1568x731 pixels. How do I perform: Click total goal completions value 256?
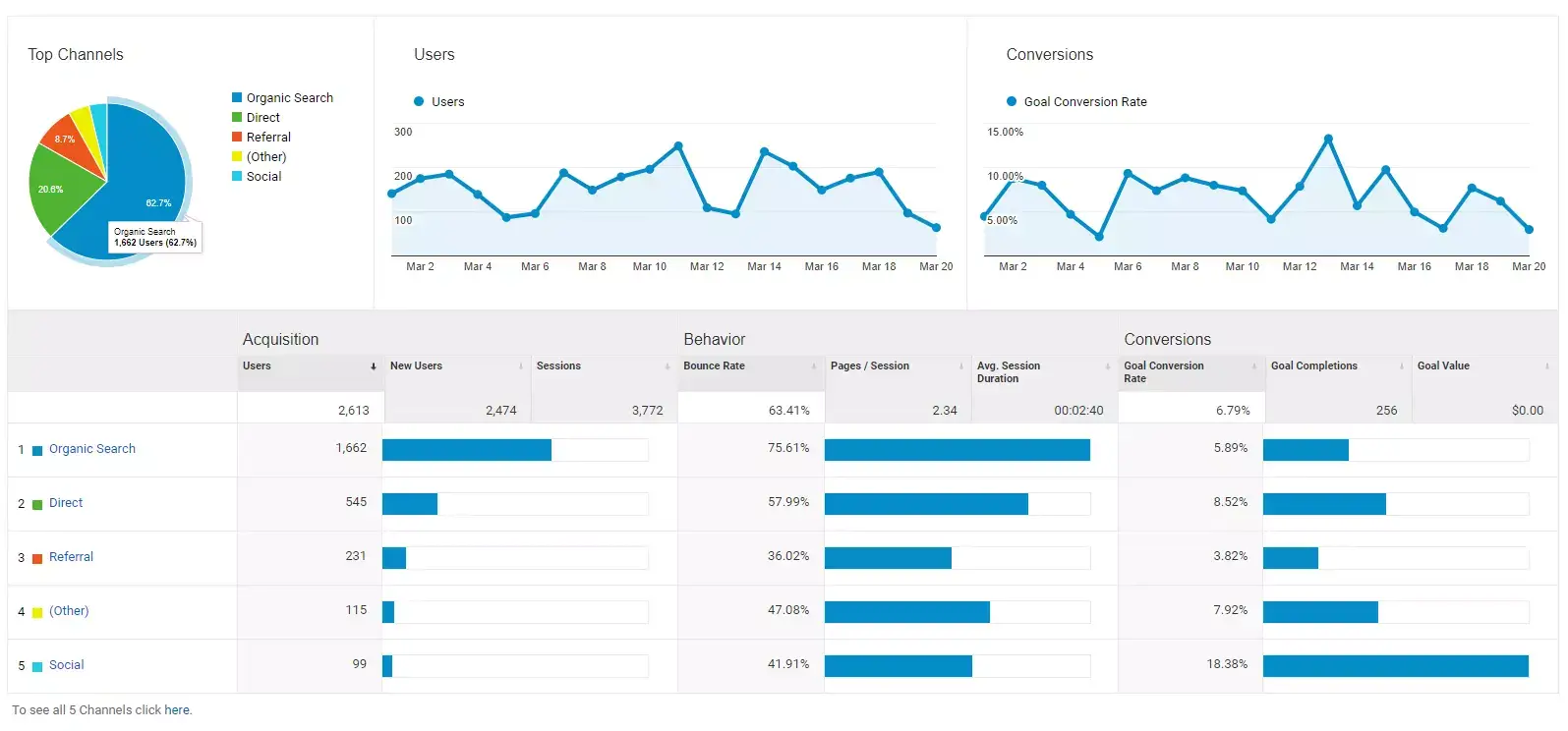pyautogui.click(x=1386, y=411)
